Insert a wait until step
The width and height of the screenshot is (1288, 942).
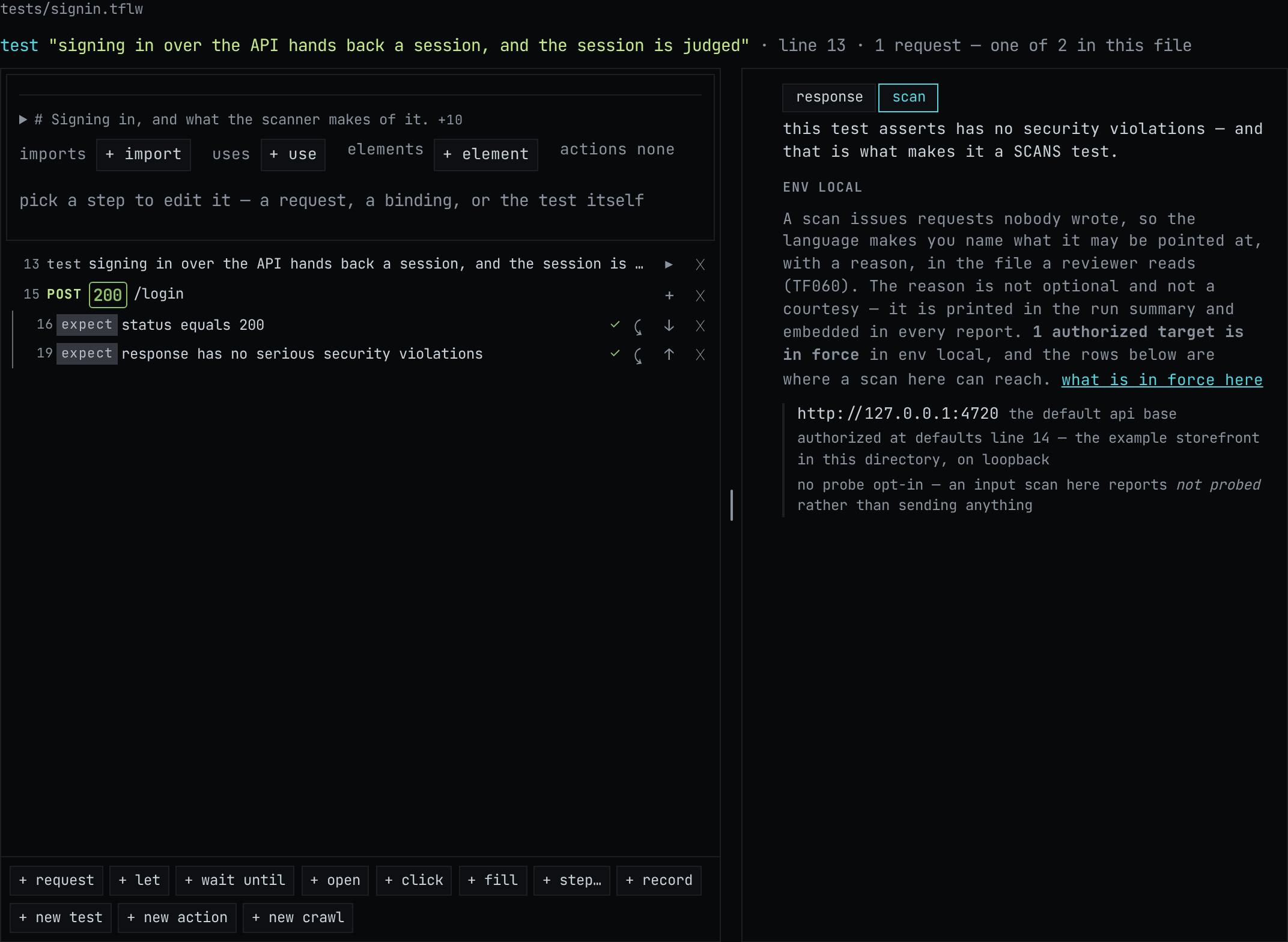(x=235, y=881)
